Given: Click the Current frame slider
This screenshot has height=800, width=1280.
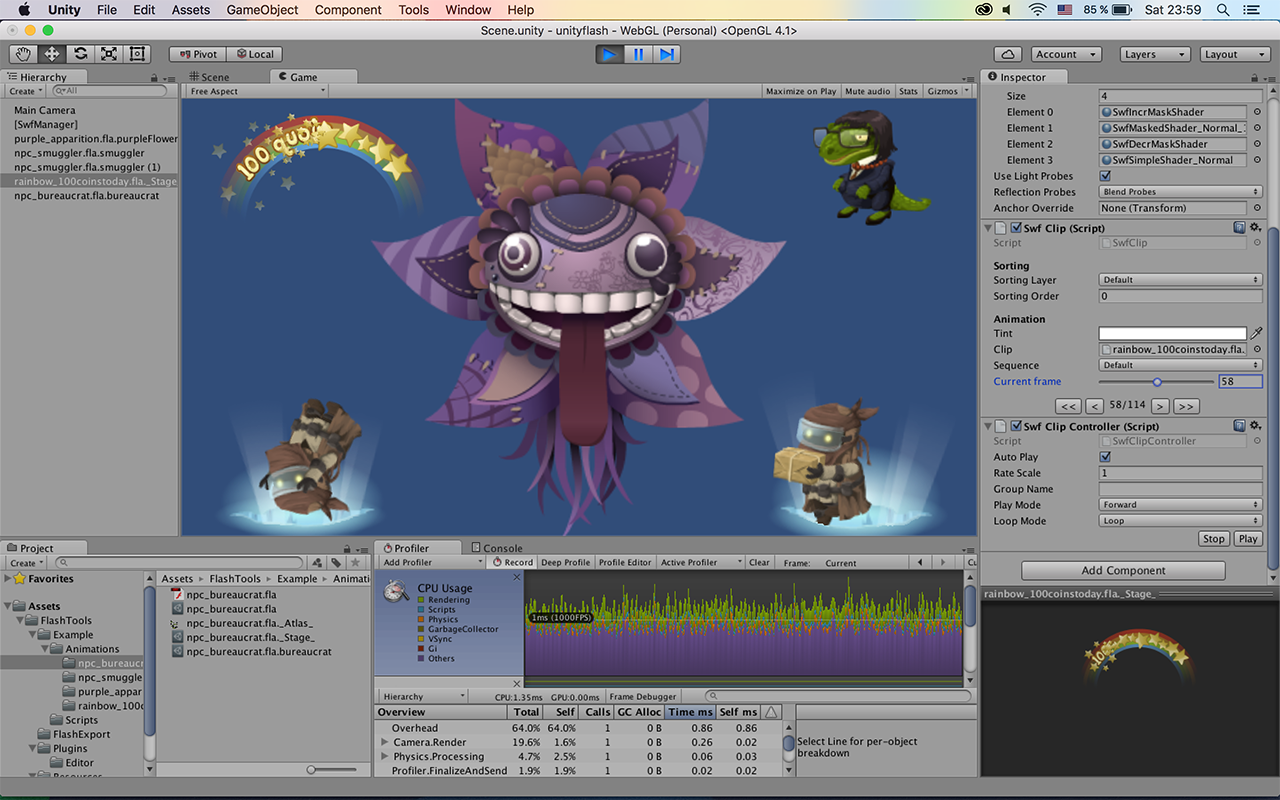Looking at the screenshot, I should click(1156, 381).
